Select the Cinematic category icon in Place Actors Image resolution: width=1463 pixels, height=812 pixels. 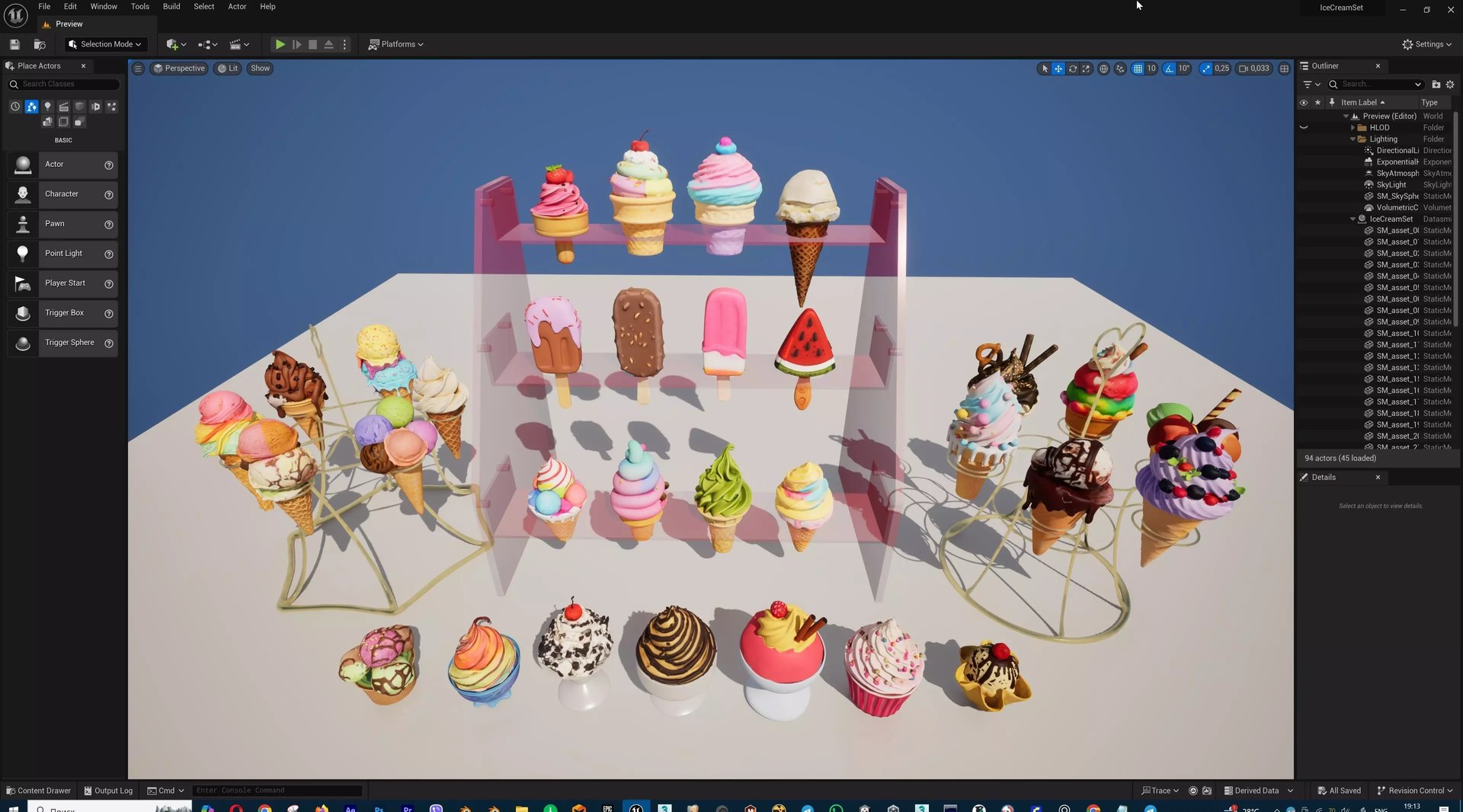[64, 107]
